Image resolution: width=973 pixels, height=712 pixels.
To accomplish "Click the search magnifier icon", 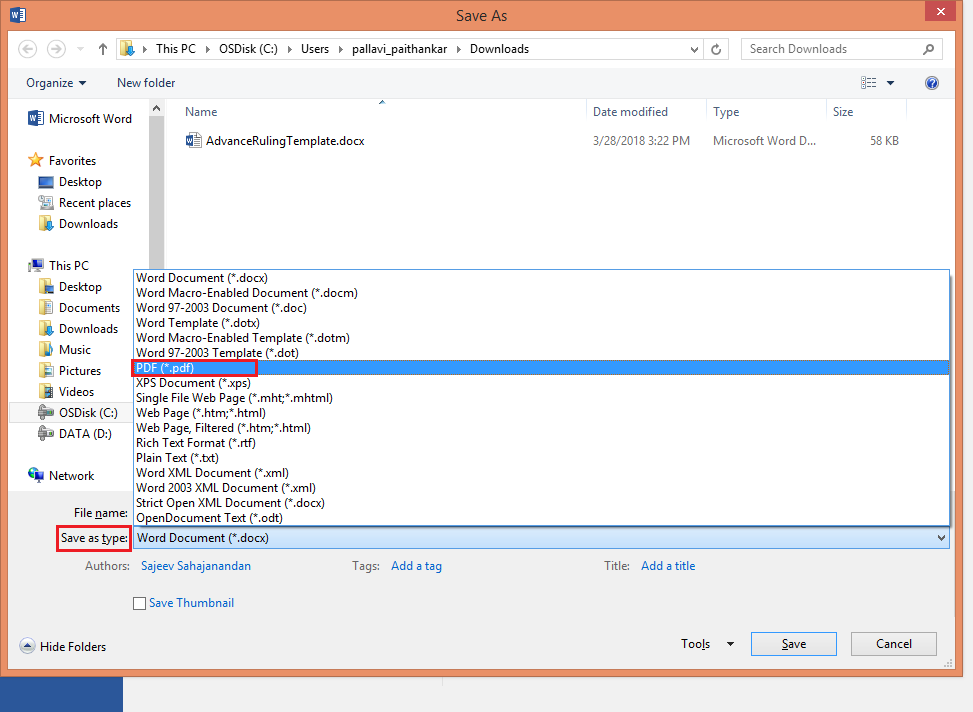I will click(928, 49).
